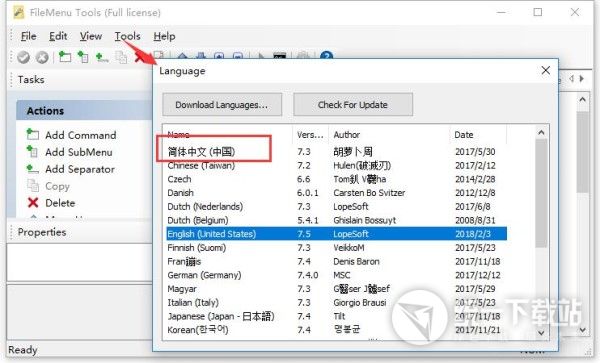This screenshot has height=363, width=600.
Task: Select the Korean language row
Action: click(336, 330)
